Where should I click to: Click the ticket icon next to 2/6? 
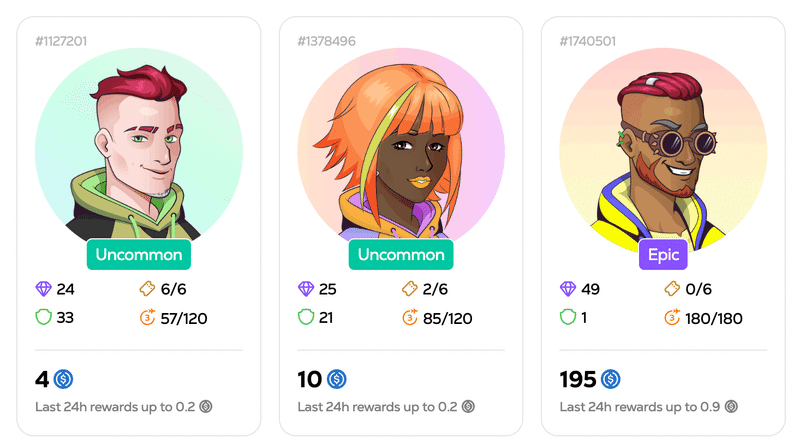point(409,289)
